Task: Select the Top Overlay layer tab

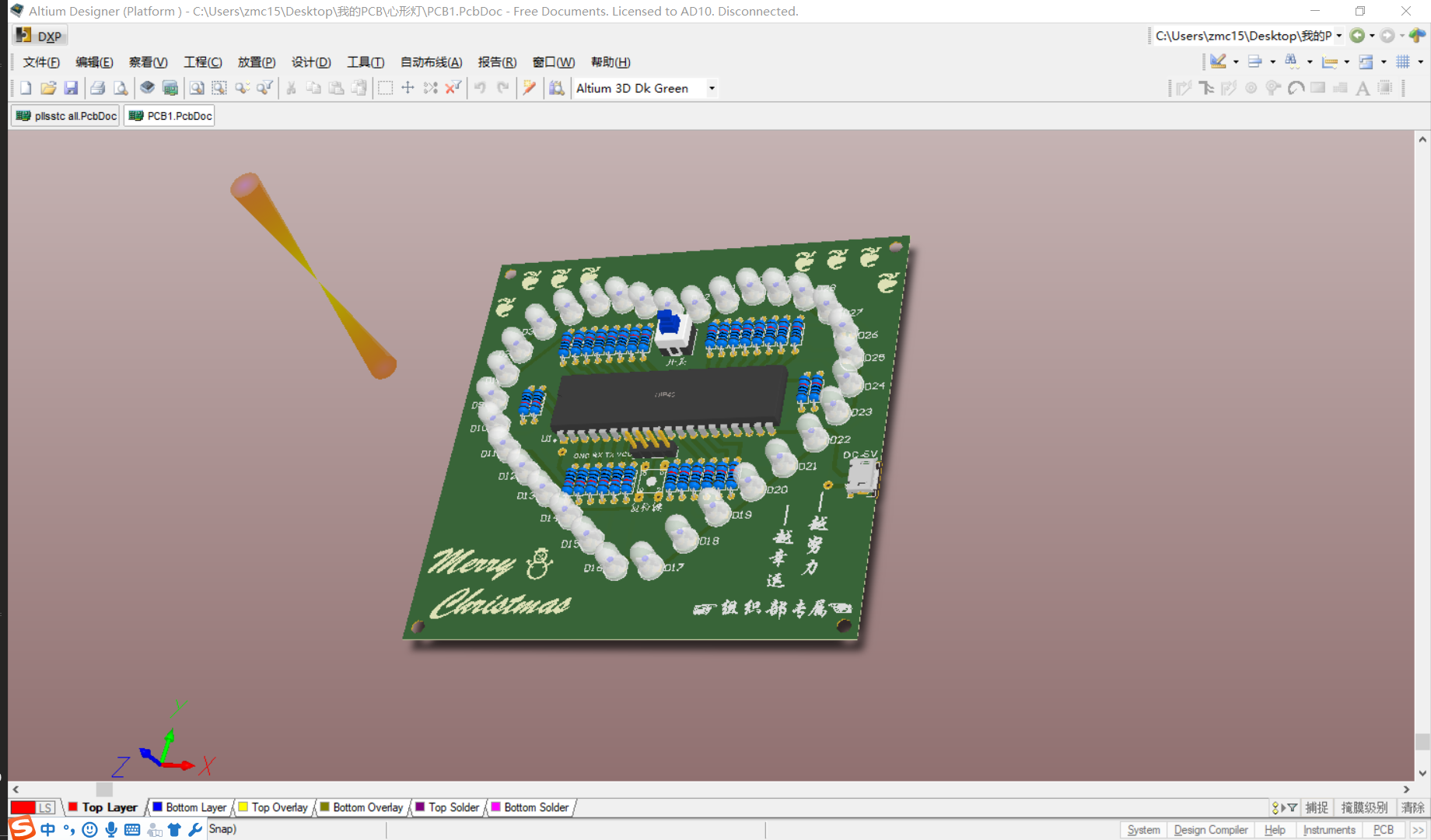Action: [x=273, y=807]
